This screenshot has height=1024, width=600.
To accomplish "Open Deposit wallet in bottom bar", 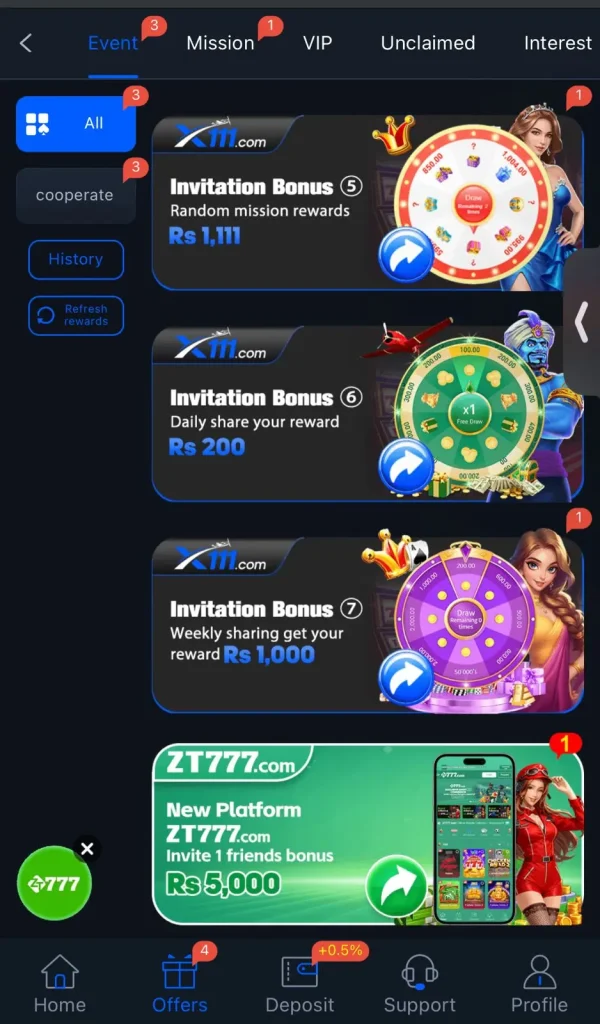I will [300, 984].
